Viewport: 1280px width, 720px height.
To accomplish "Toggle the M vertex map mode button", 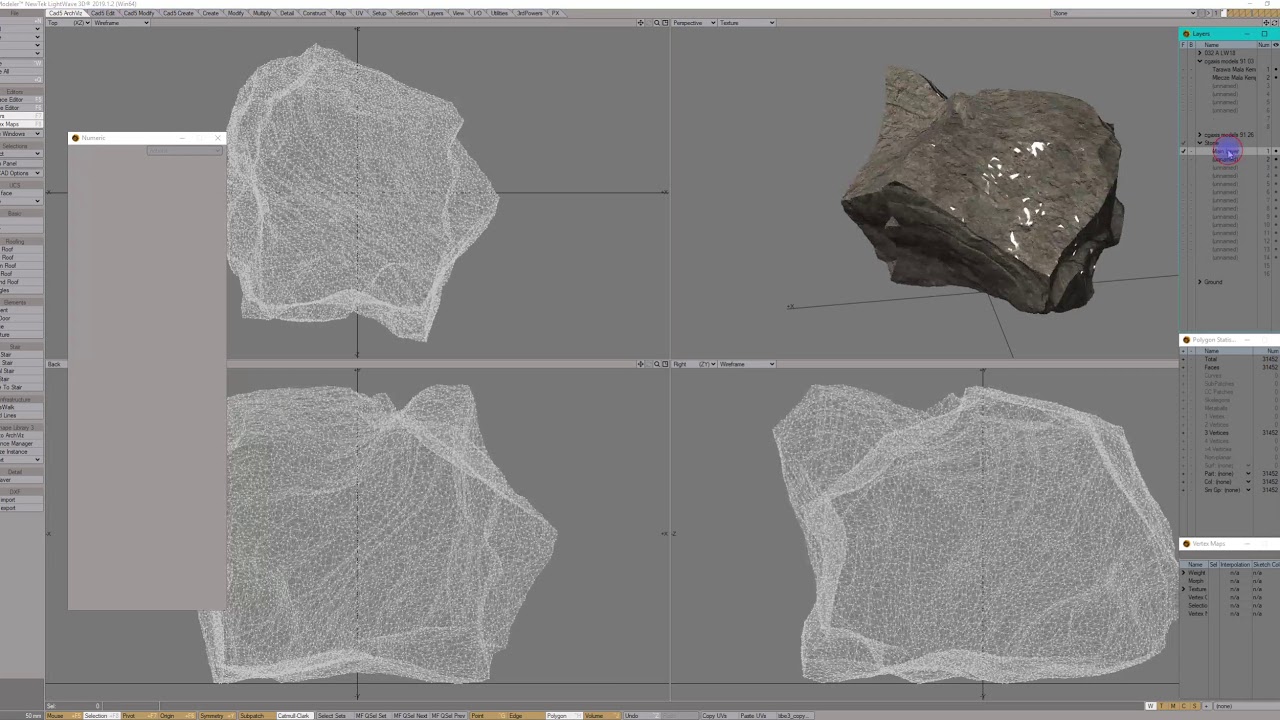I will [x=1173, y=706].
